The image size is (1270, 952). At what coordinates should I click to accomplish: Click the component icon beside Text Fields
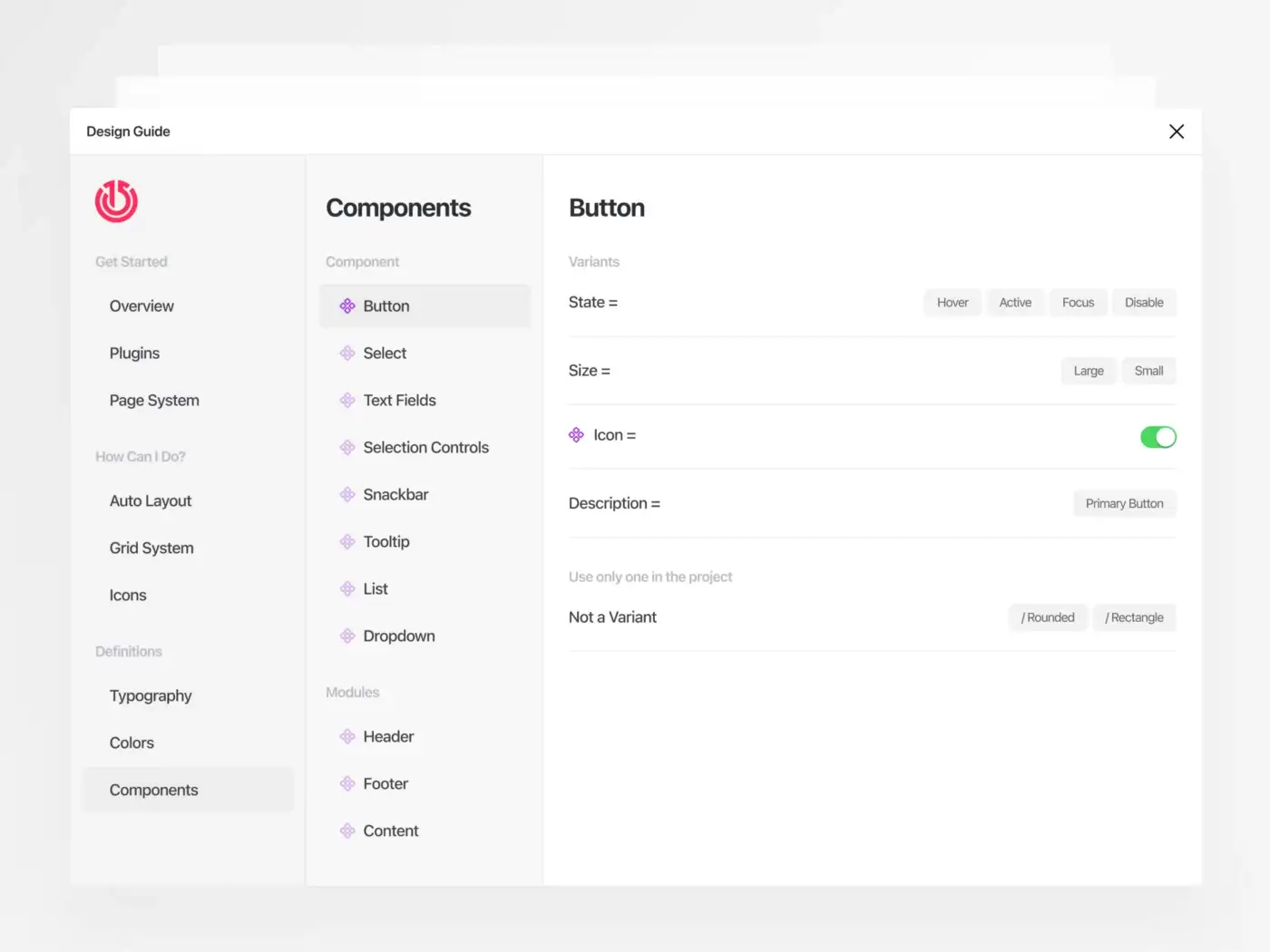pyautogui.click(x=347, y=401)
